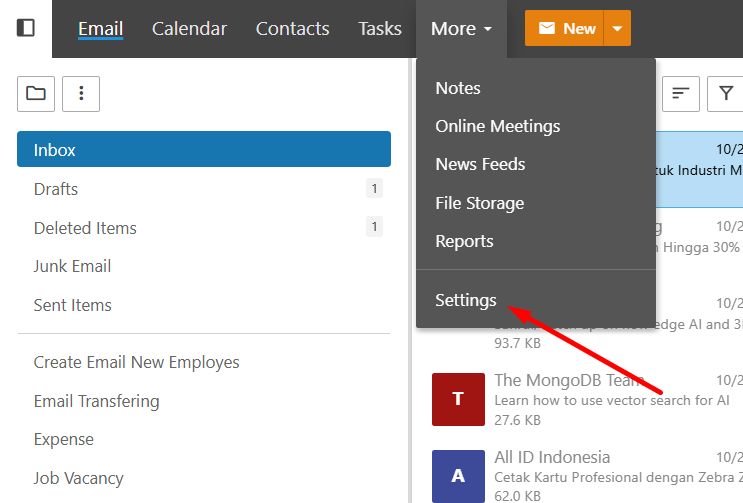Open News Feeds menu entry
This screenshot has width=743, height=503.
point(480,164)
